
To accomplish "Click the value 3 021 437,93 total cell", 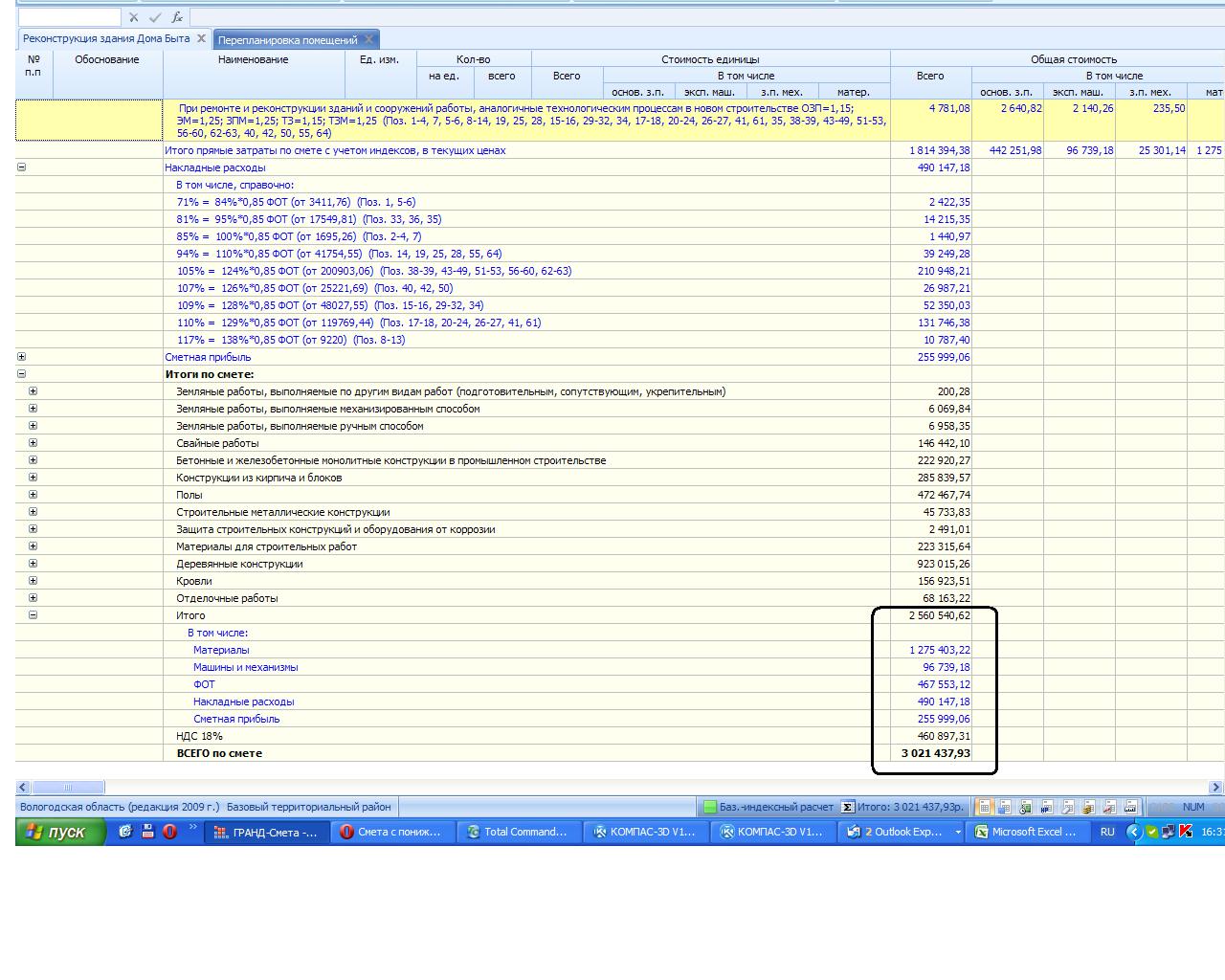I will tap(931, 753).
